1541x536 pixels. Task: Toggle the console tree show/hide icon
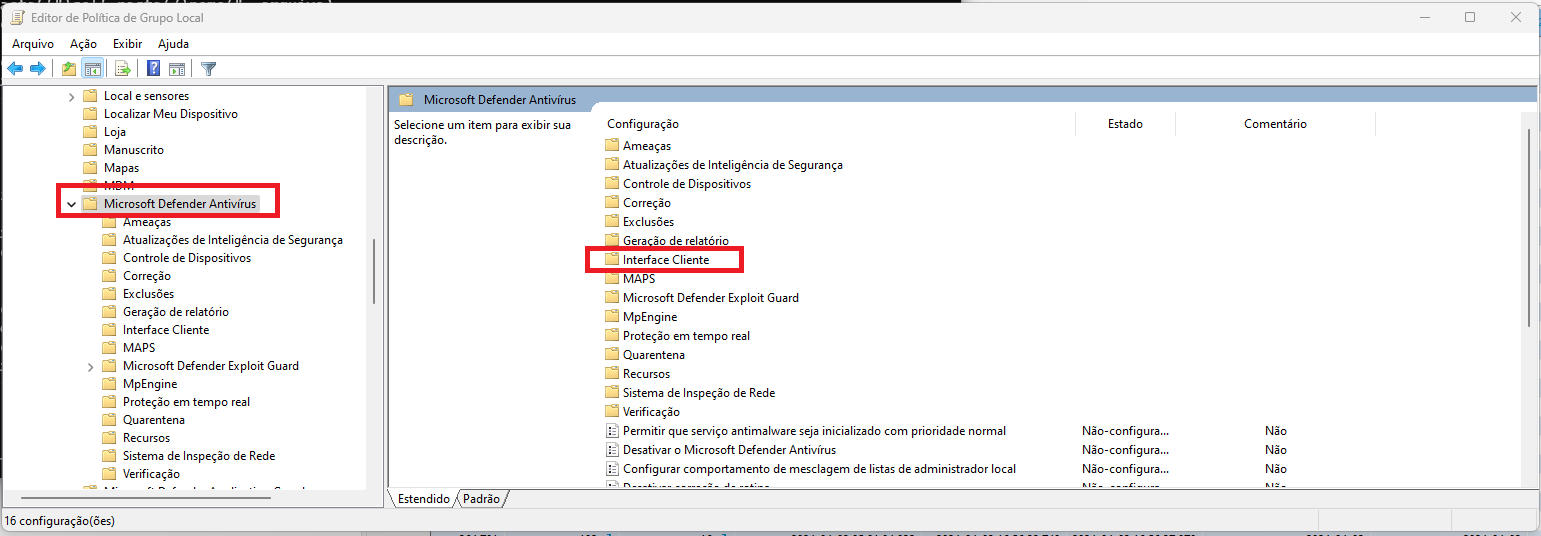pyautogui.click(x=92, y=69)
